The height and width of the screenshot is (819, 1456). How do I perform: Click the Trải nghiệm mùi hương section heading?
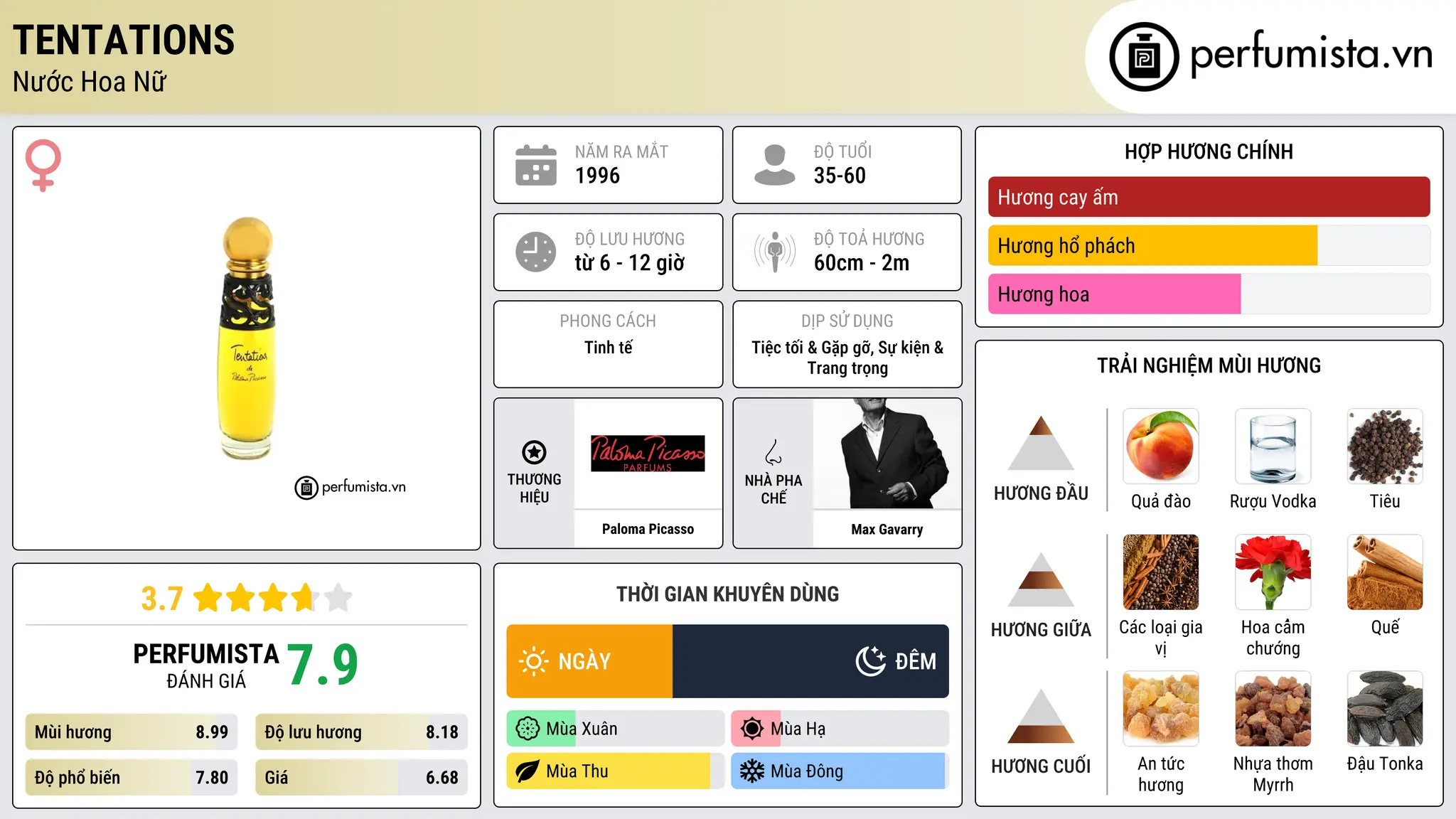click(1209, 365)
